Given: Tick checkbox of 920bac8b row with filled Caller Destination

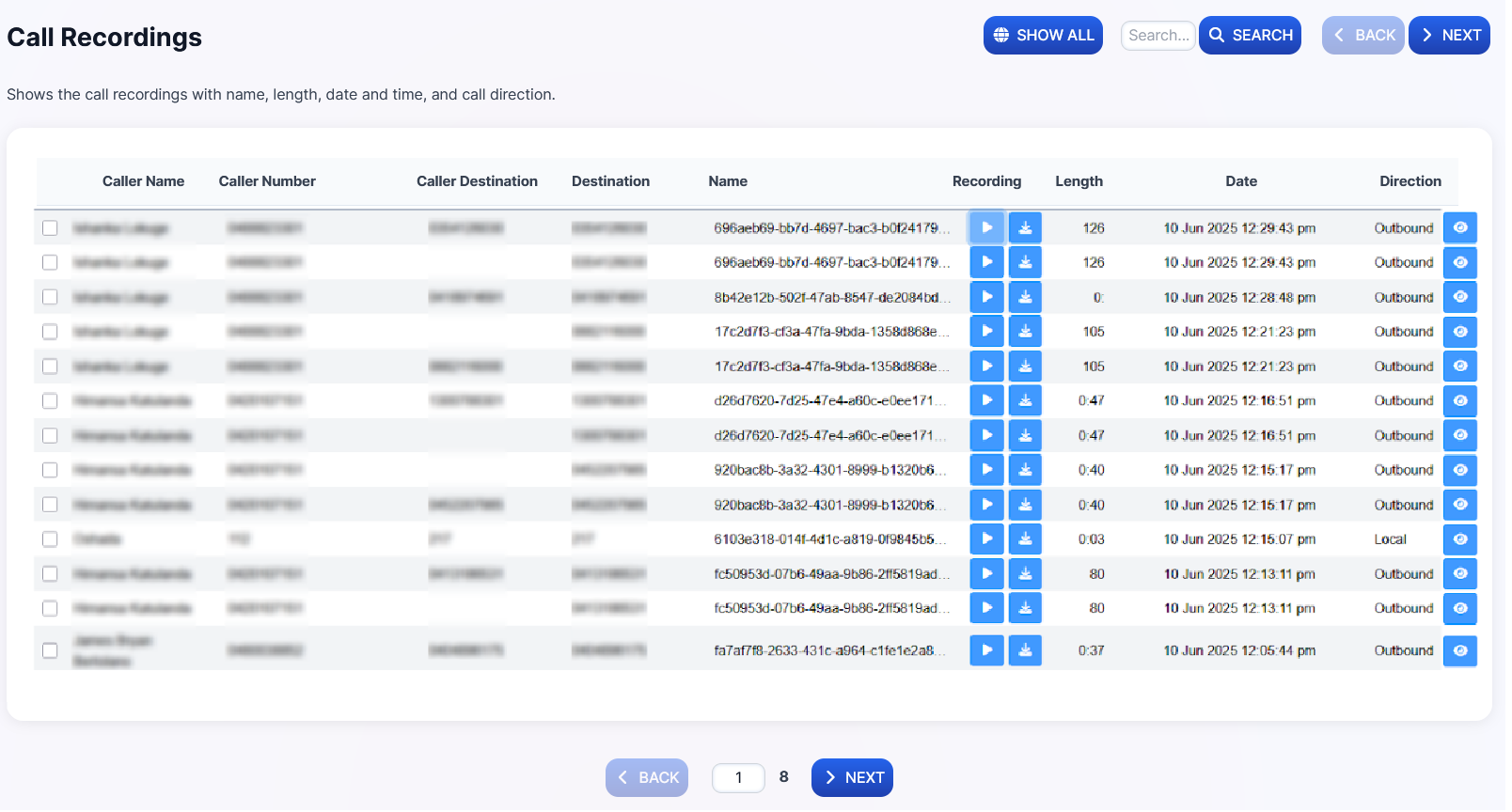Looking at the screenshot, I should (x=50, y=505).
